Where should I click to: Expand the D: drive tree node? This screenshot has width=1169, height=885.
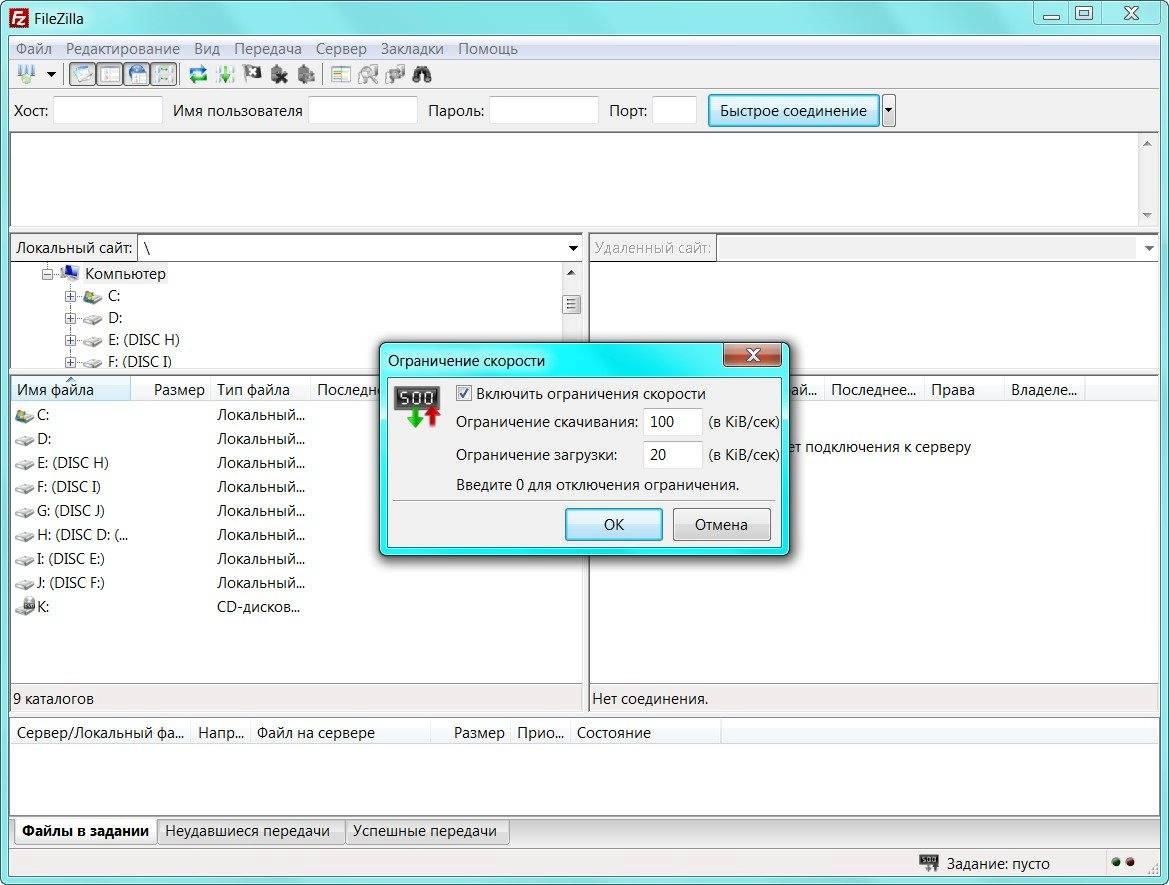click(x=70, y=318)
